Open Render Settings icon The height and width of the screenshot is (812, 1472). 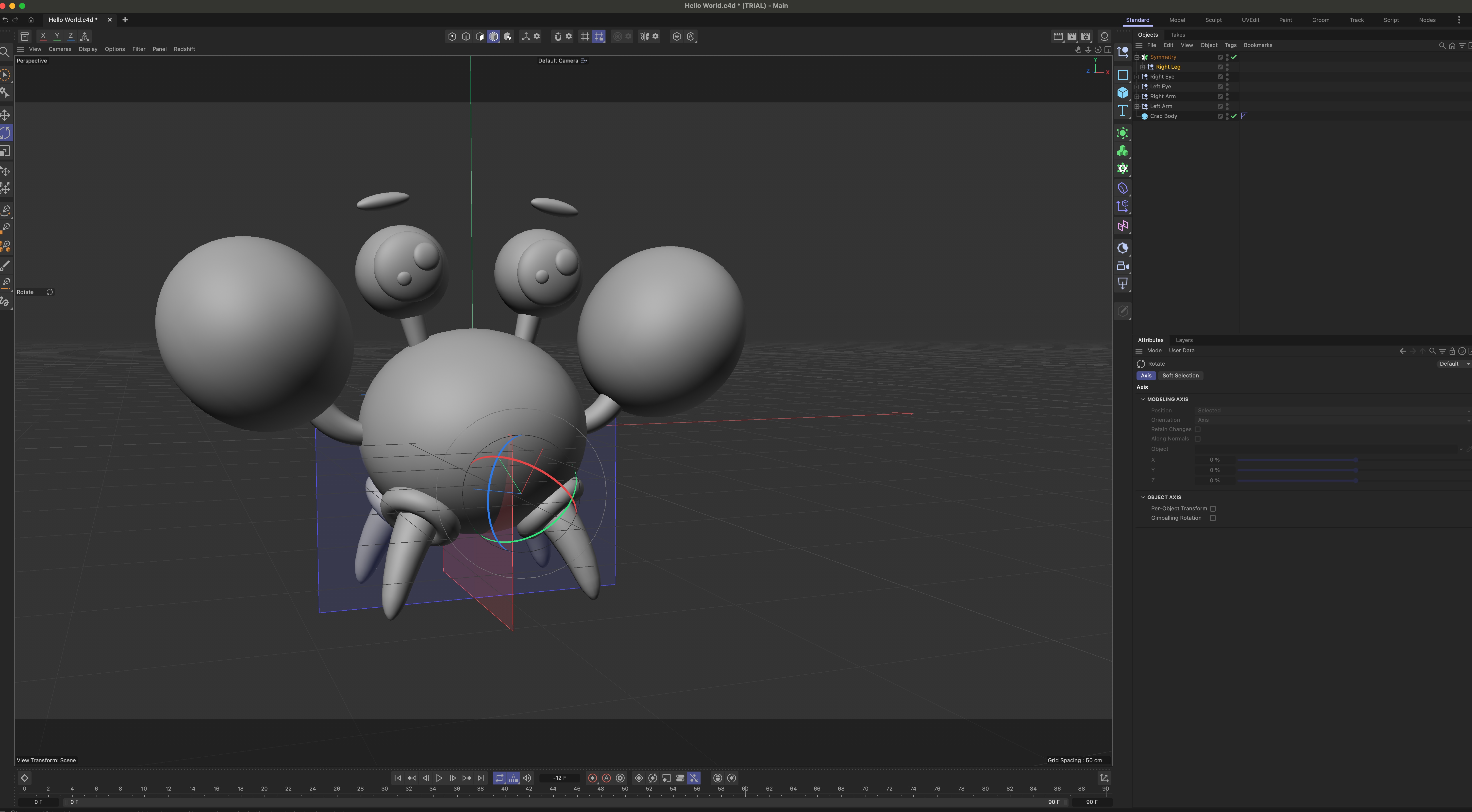click(1086, 36)
